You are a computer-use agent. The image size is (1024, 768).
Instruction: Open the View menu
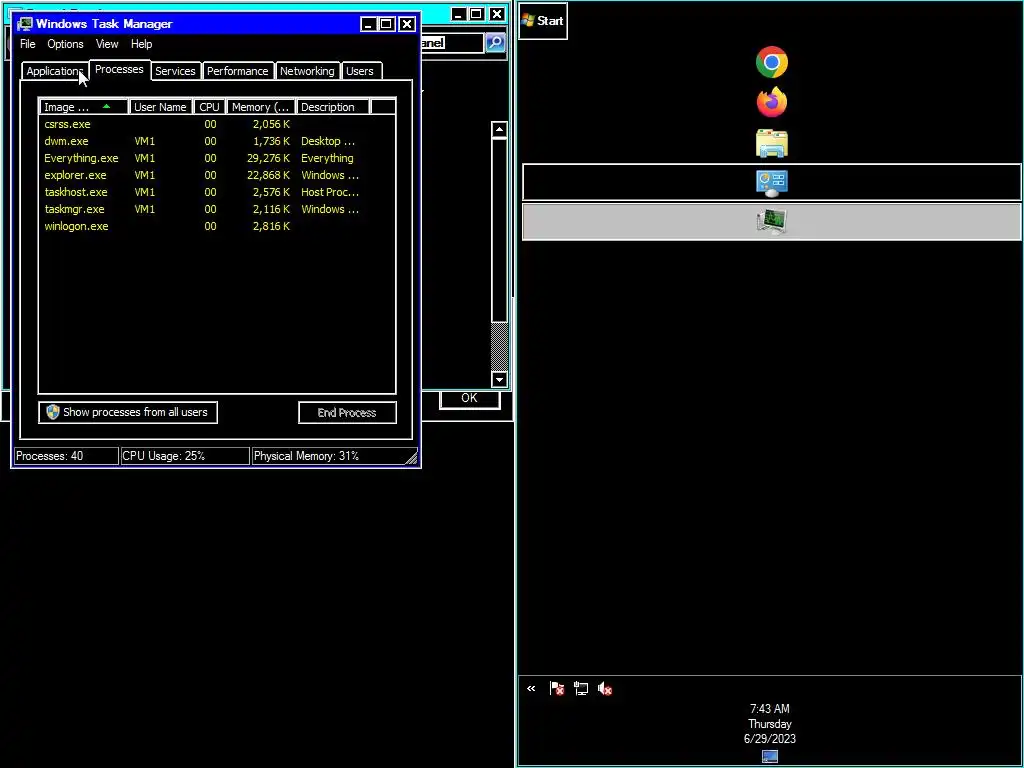pos(107,44)
